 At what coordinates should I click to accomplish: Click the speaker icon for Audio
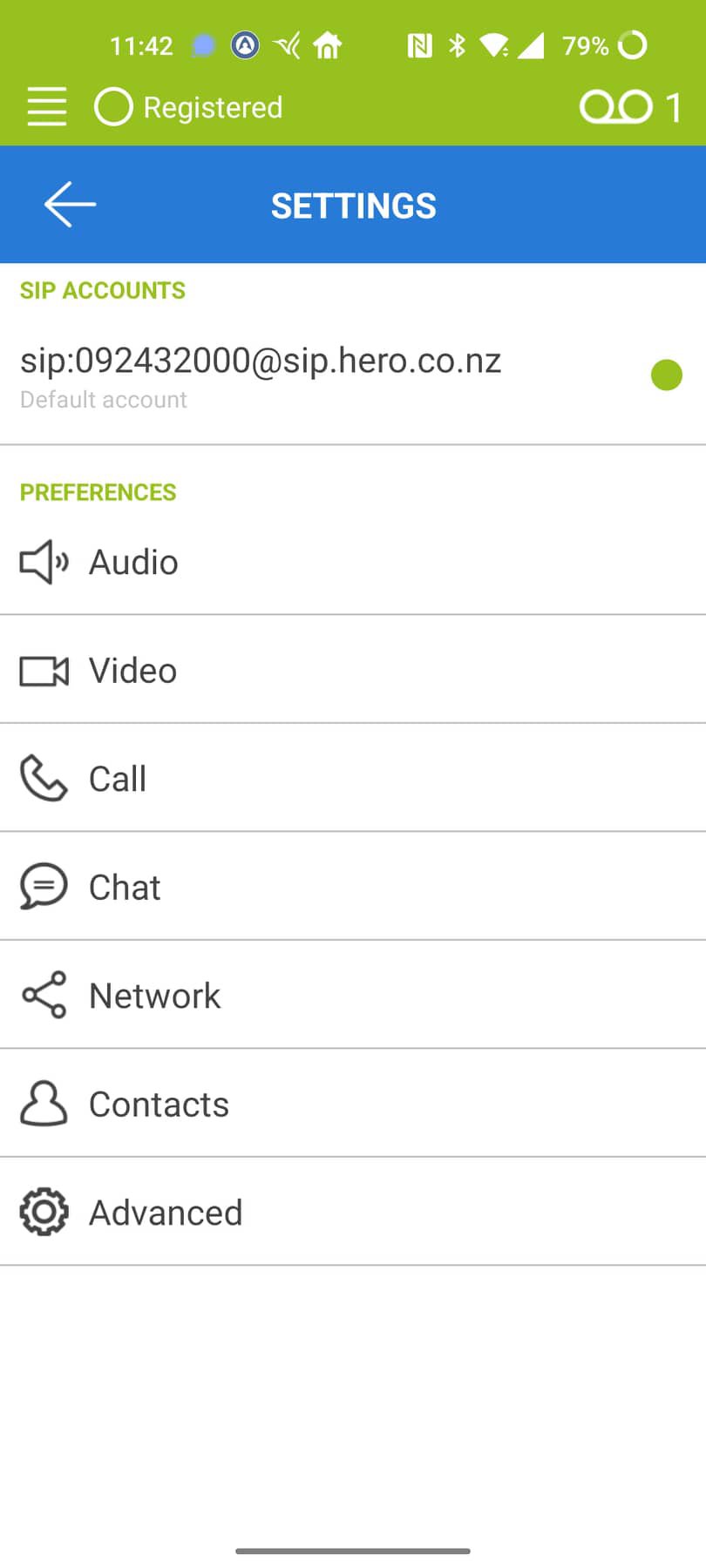[44, 562]
